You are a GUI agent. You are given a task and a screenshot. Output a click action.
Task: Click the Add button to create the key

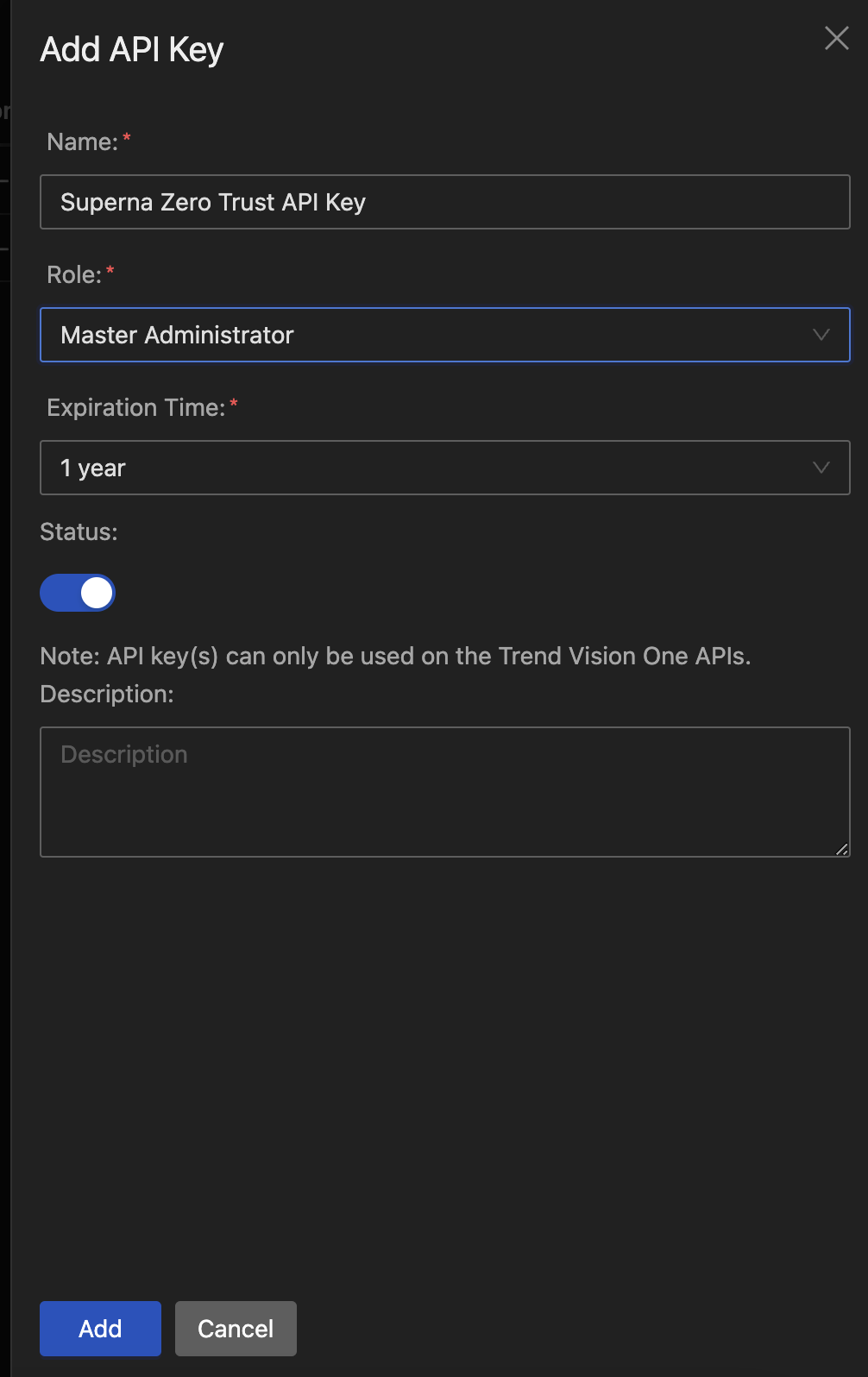coord(99,1329)
